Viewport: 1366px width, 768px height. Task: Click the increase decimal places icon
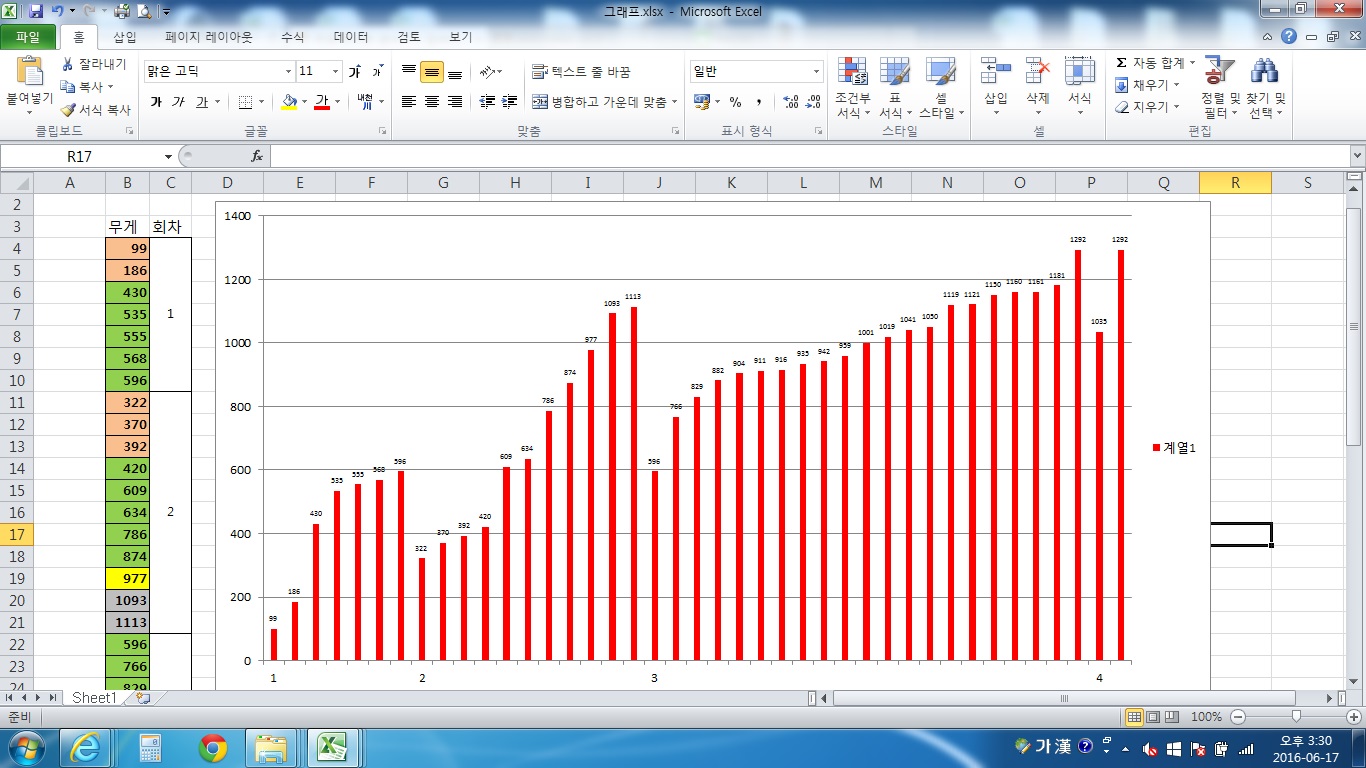[x=790, y=102]
